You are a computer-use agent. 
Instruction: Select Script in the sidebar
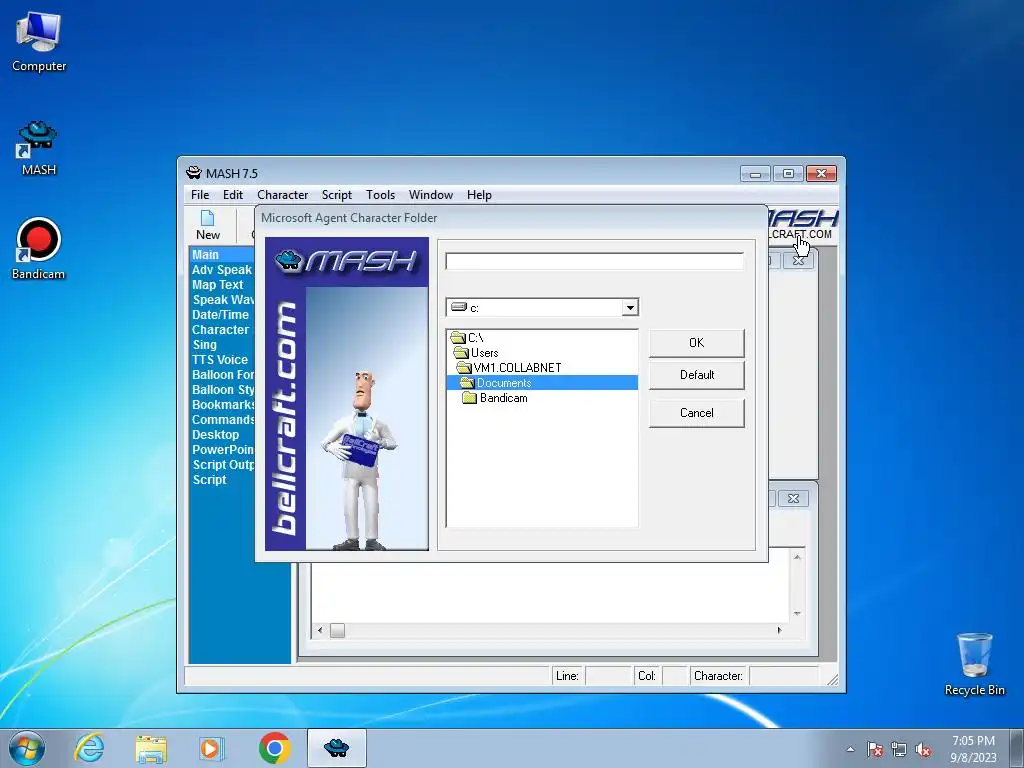210,480
